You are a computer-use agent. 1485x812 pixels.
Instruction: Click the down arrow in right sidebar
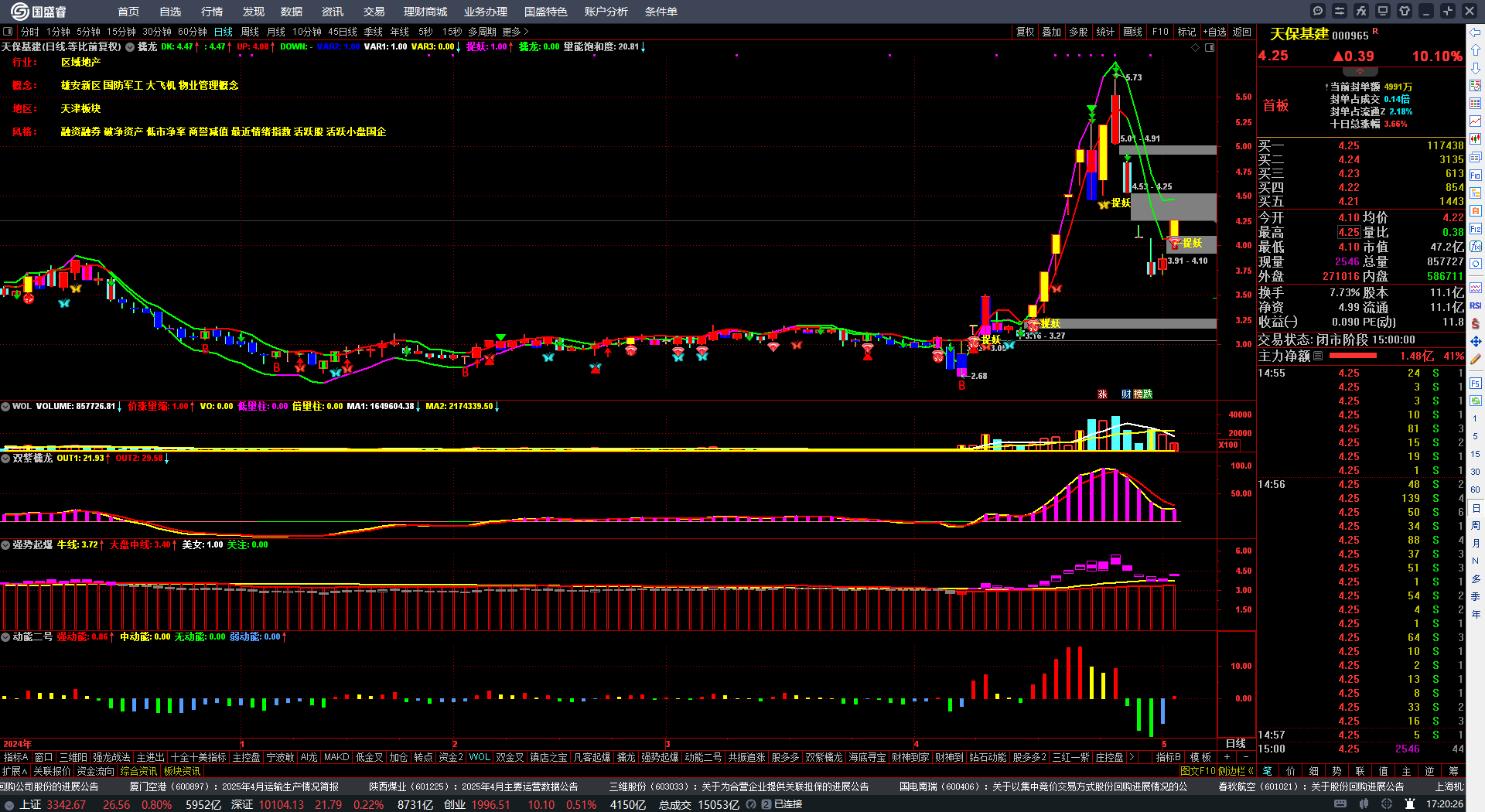pyautogui.click(x=1476, y=68)
